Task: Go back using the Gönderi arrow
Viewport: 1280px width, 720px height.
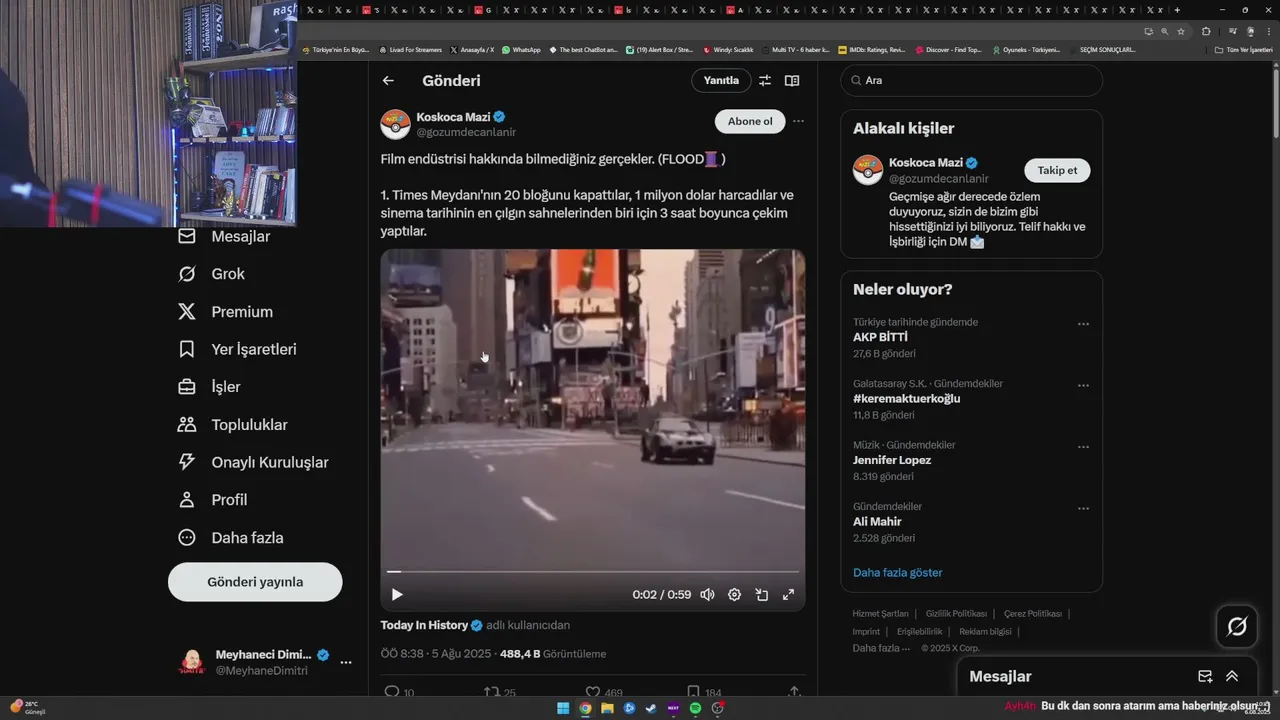Action: (388, 81)
